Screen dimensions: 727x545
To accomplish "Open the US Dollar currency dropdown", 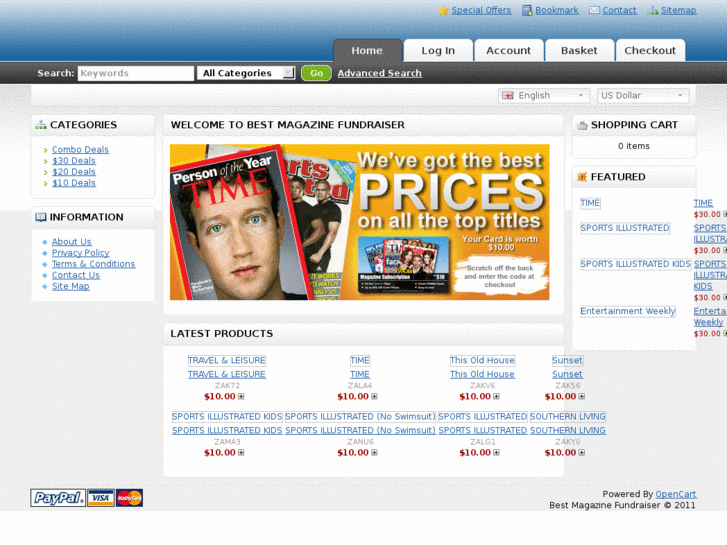I will (643, 96).
